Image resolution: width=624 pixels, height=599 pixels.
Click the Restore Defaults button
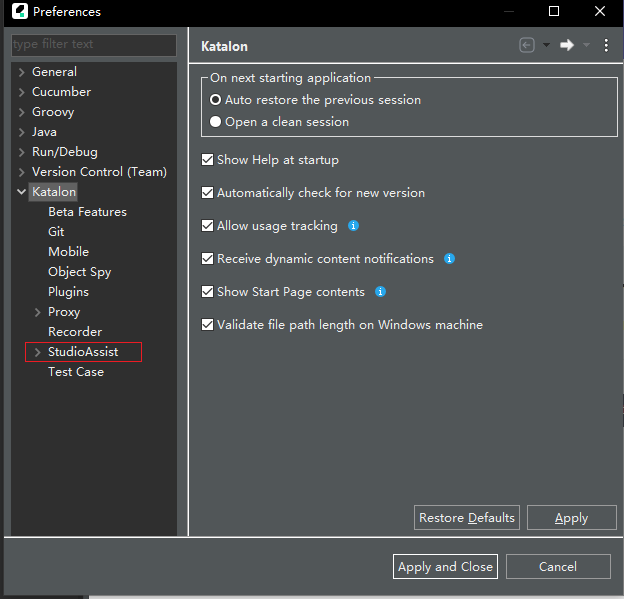(467, 517)
